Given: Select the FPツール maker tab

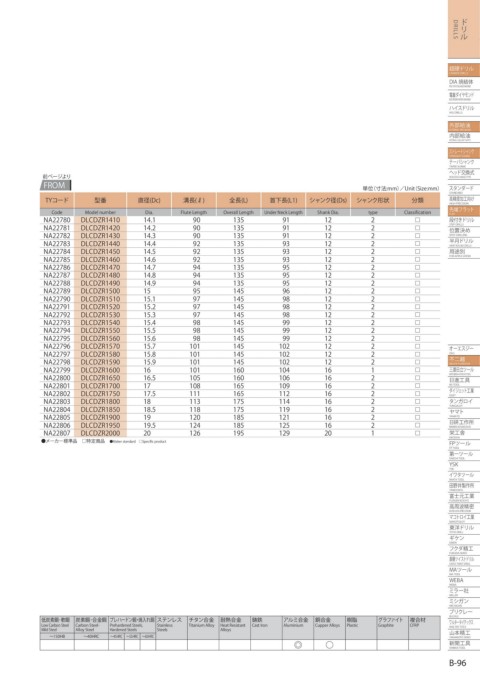Looking at the screenshot, I should pos(464,445).
